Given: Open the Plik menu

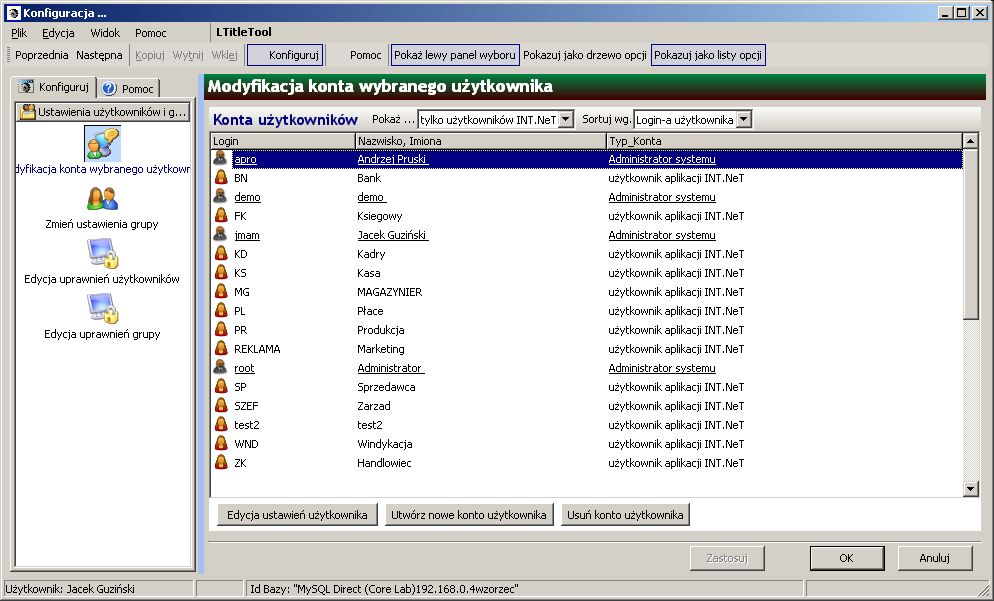Looking at the screenshot, I should coord(19,33).
